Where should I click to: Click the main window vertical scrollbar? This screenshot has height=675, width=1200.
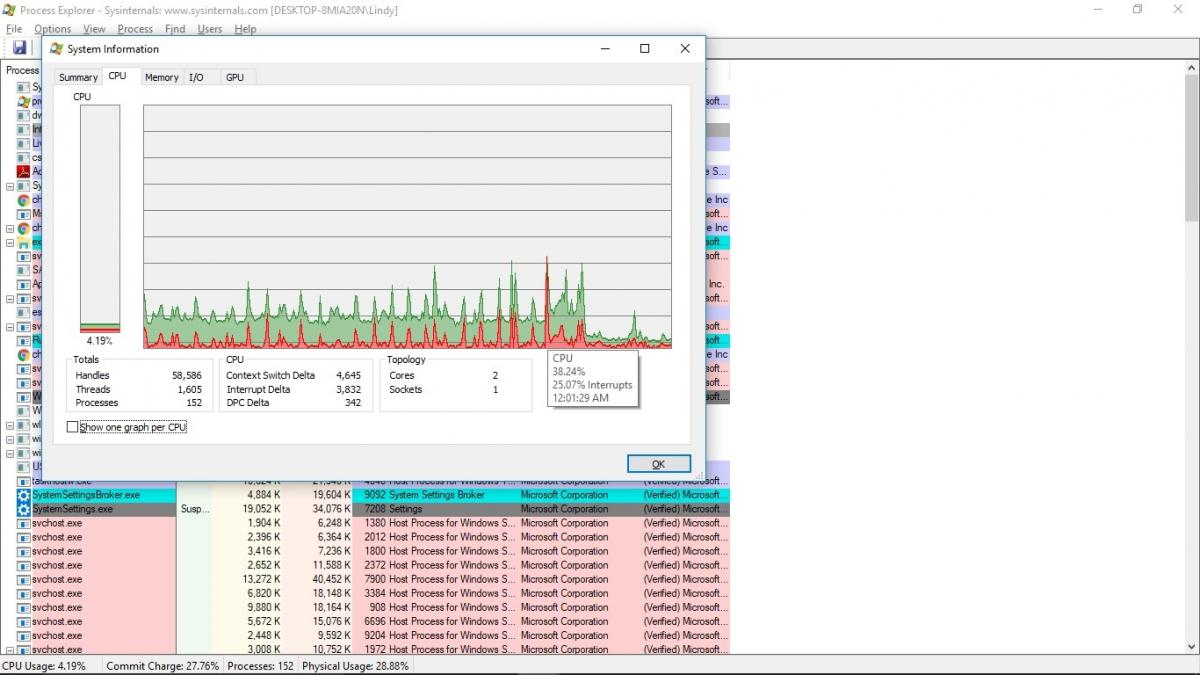1191,357
